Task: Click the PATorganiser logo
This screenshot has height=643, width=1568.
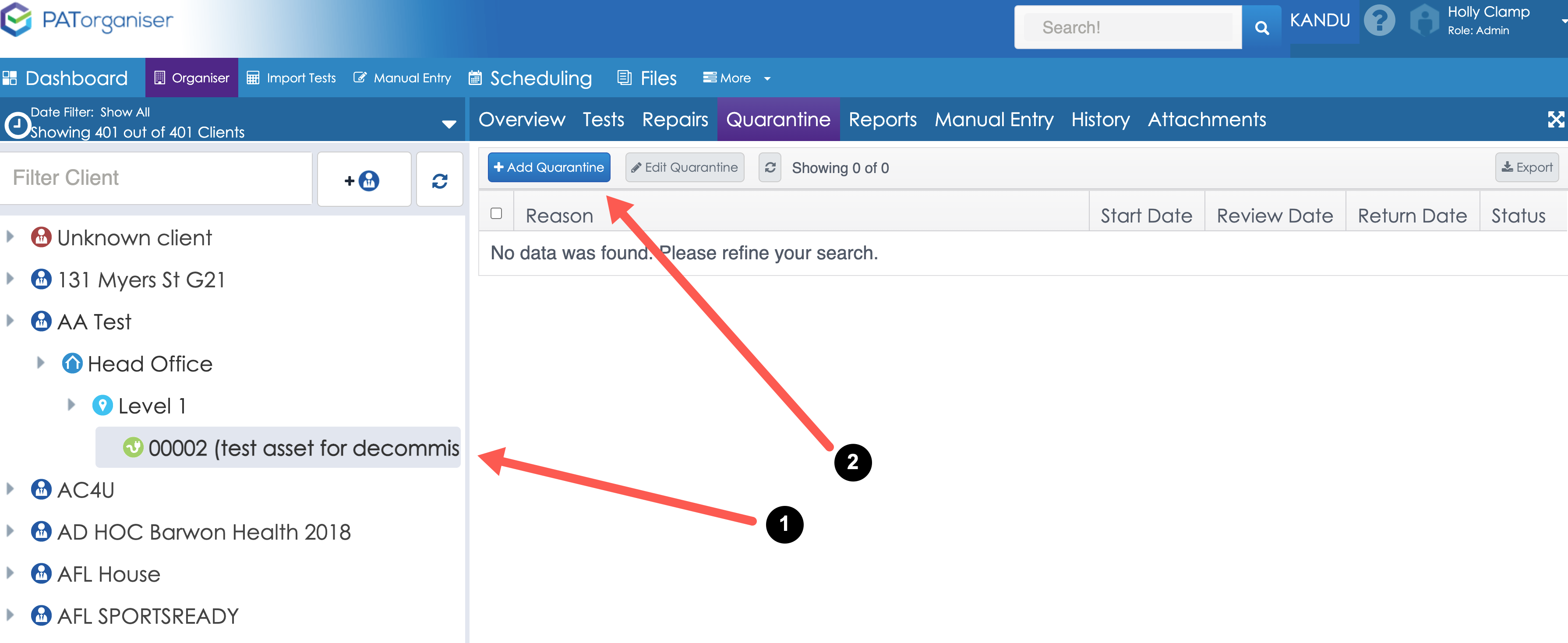Action: (88, 21)
